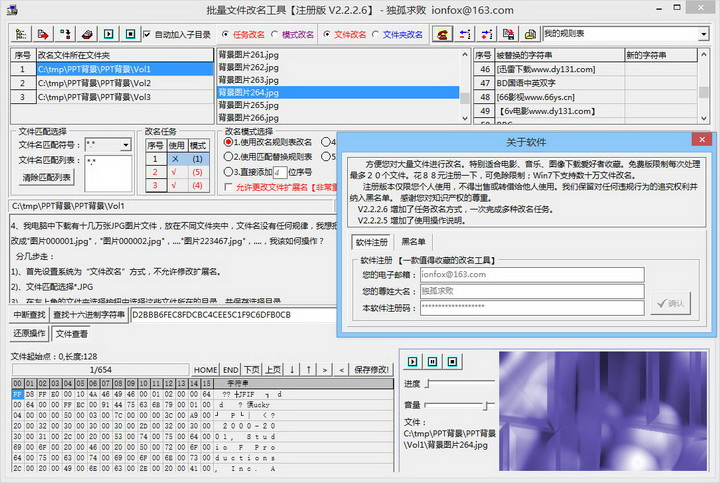Click the first red-blue arrows rule icon
Viewport: 720px width, 483px height.
point(465,34)
